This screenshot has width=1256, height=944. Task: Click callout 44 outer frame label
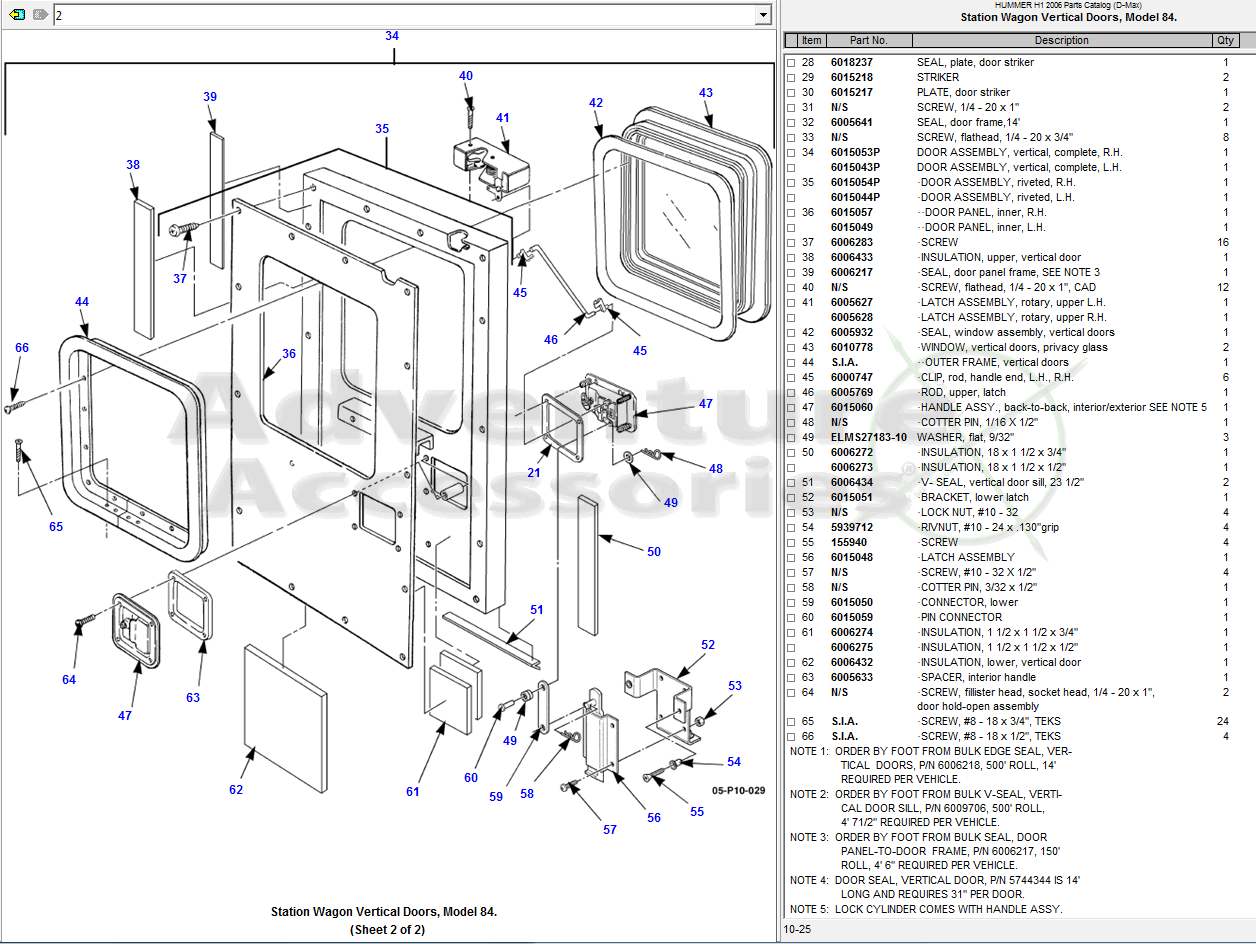[82, 302]
